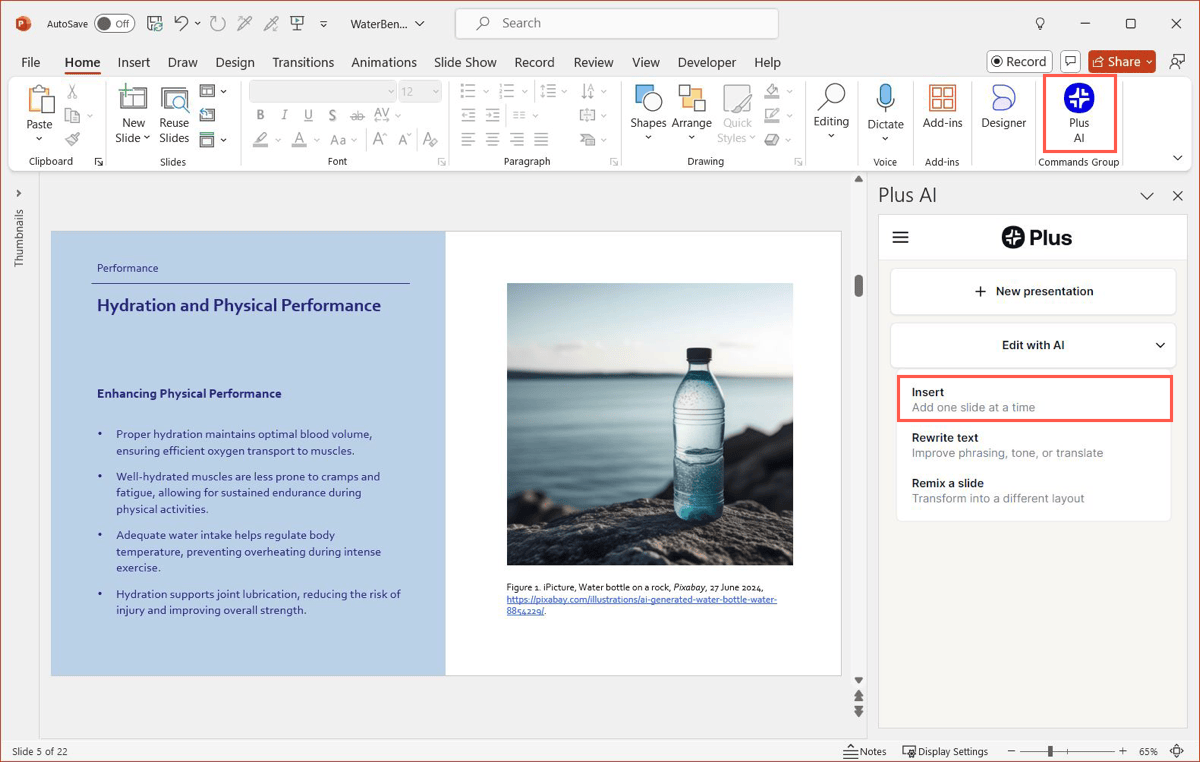
Task: Open the Share button dropdown
Action: (x=1149, y=62)
